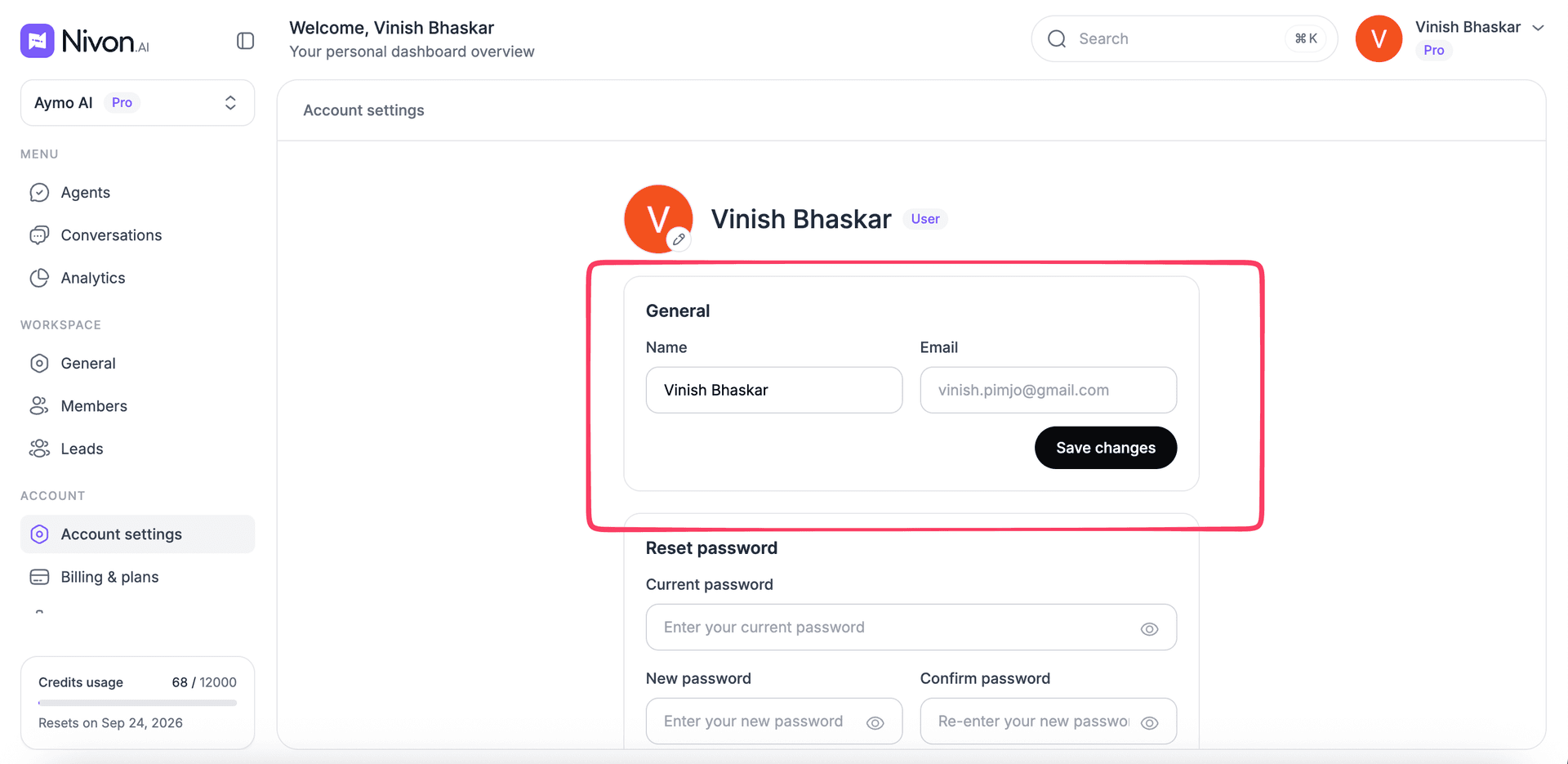This screenshot has height=764, width=1568.
Task: Click the Billing & plans card icon
Action: coord(39,577)
